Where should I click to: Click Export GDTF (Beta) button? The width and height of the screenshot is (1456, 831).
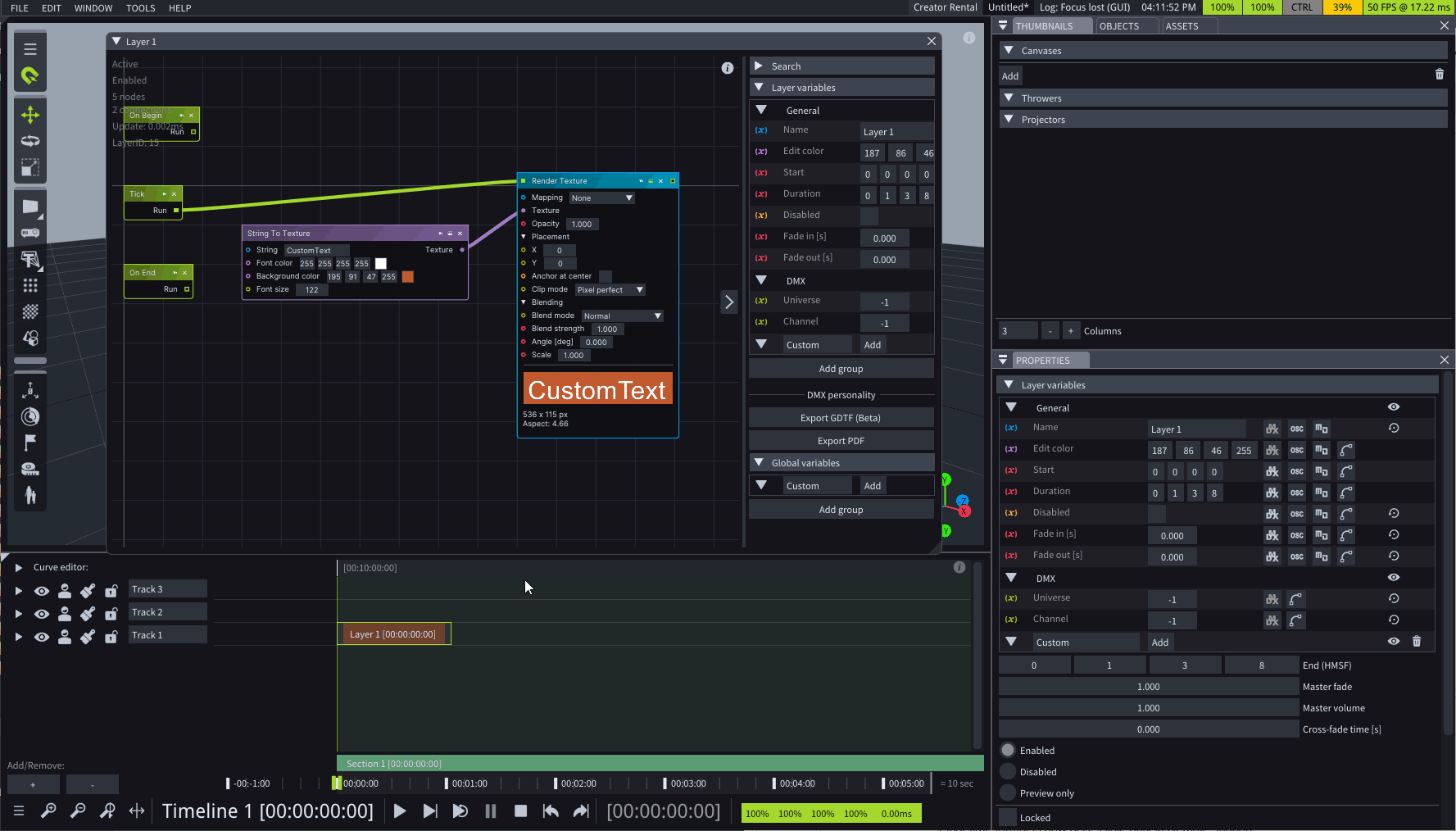tap(841, 418)
